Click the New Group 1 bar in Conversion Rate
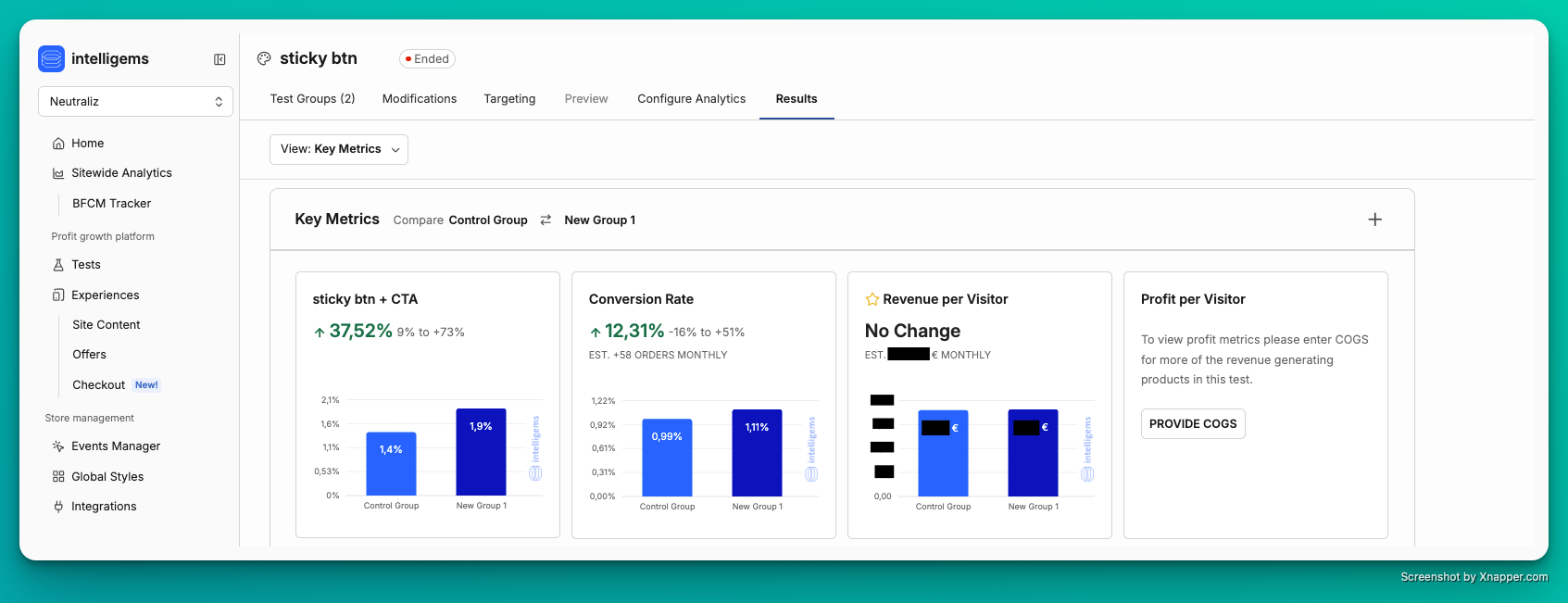The width and height of the screenshot is (1568, 603). 757,453
